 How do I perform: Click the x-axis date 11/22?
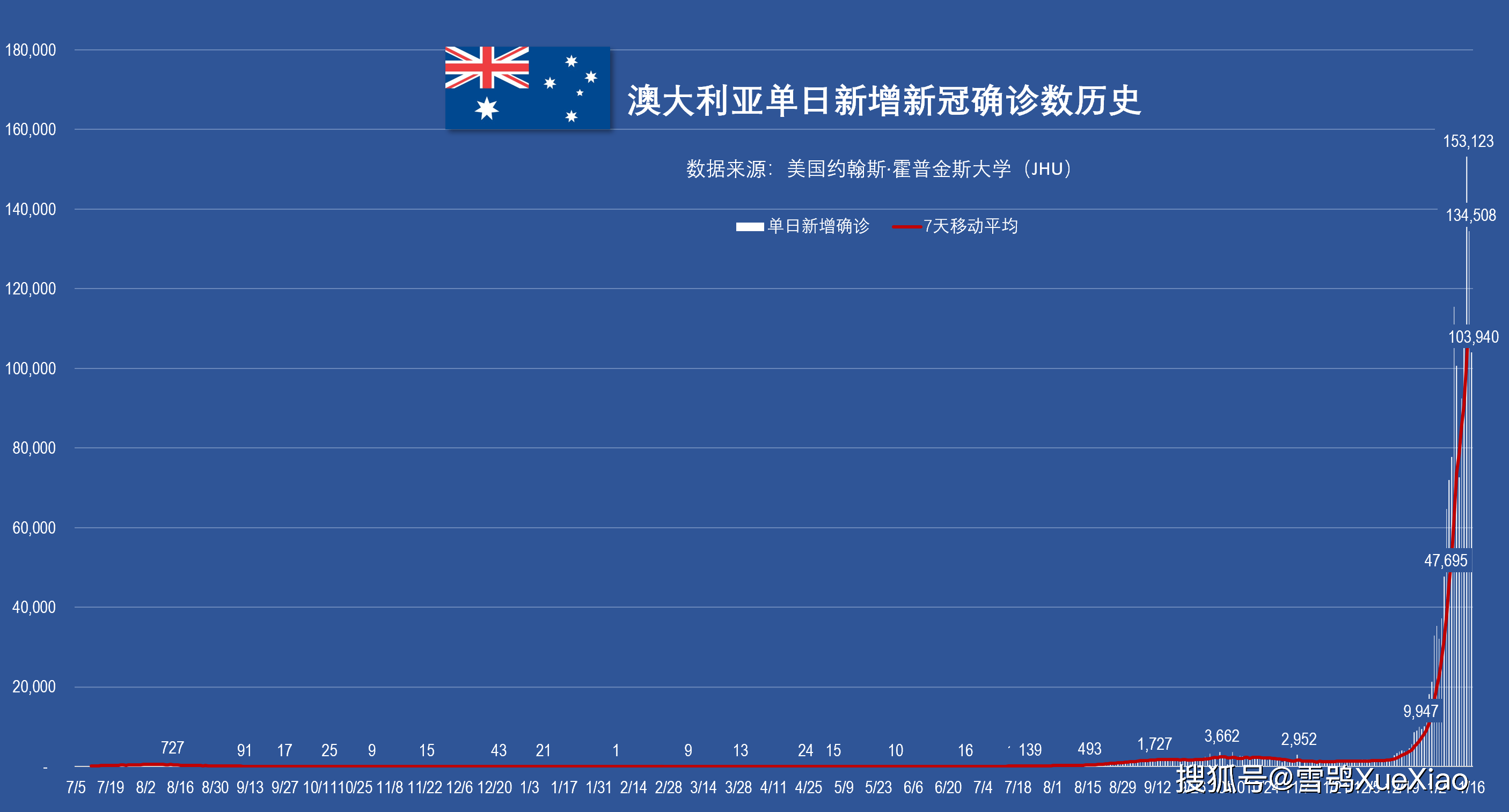coord(424,787)
